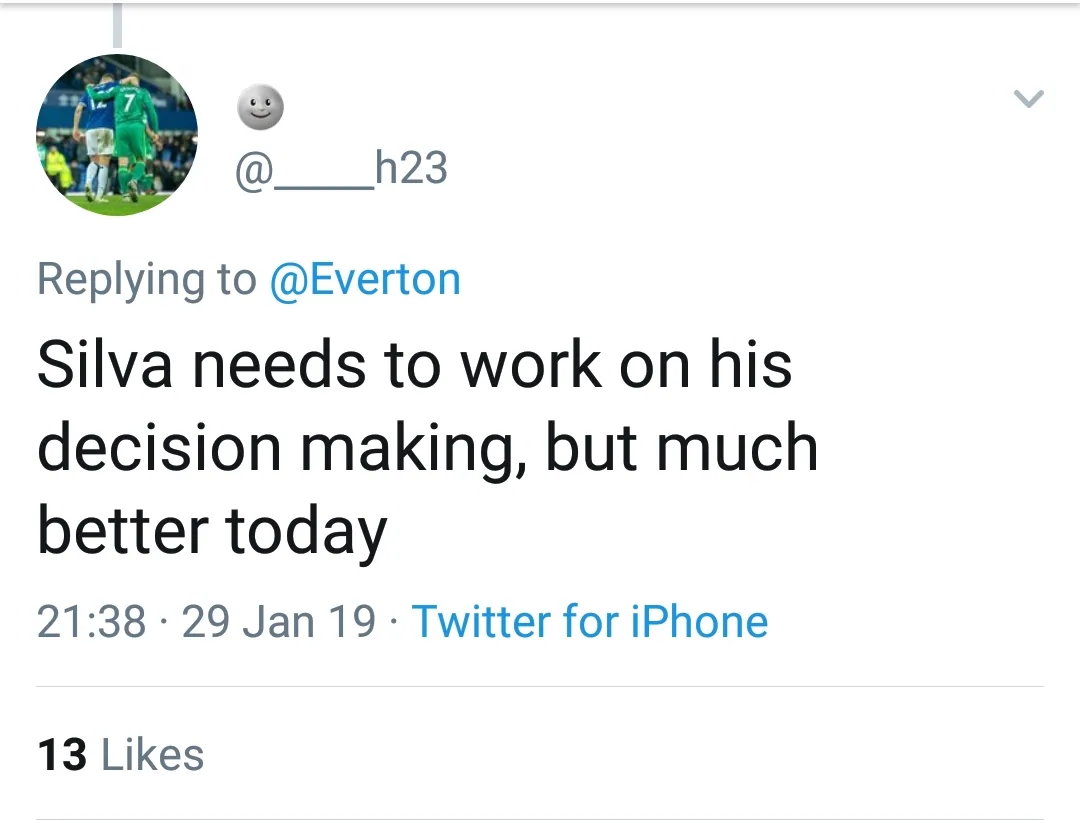Image resolution: width=1080 pixels, height=823 pixels.
Task: Click the 'h23' ending of the username
Action: [411, 169]
